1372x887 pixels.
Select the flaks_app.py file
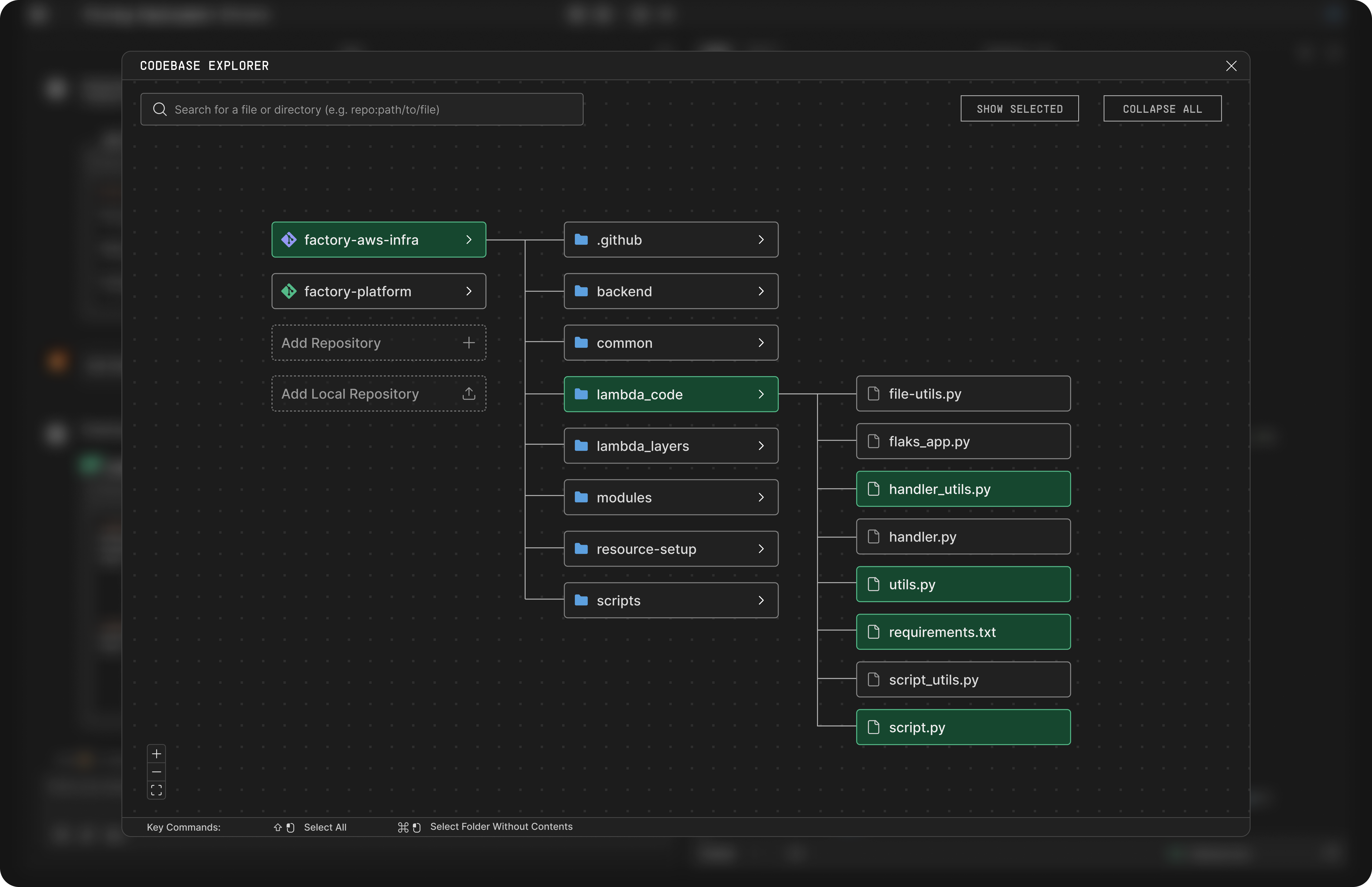point(963,442)
